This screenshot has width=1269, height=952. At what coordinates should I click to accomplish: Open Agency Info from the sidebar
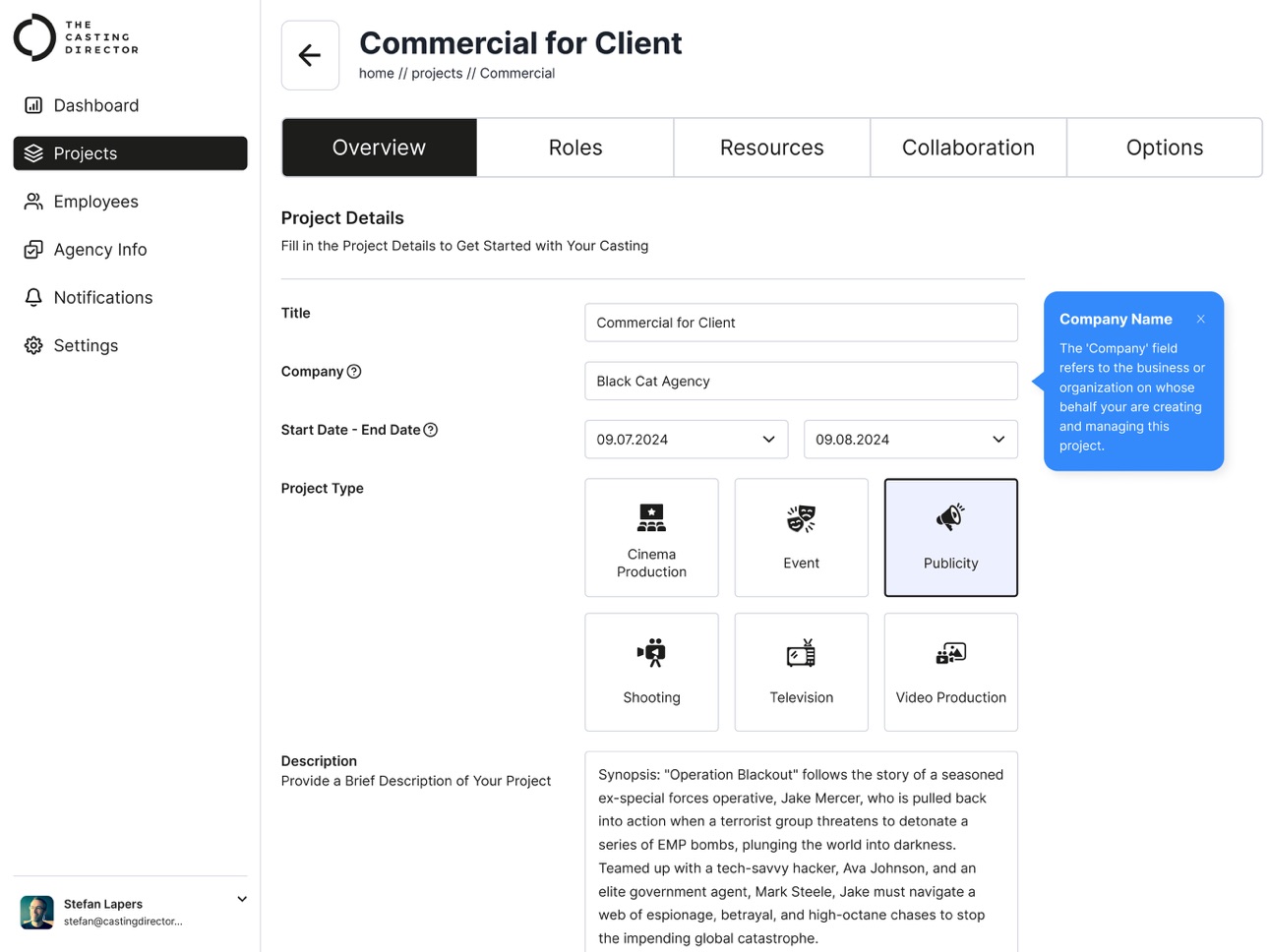click(130, 250)
